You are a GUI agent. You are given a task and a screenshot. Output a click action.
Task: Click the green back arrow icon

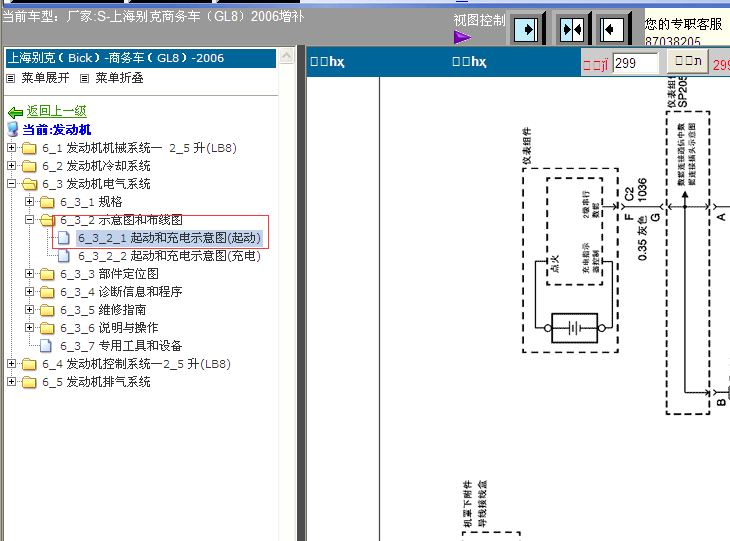15,112
